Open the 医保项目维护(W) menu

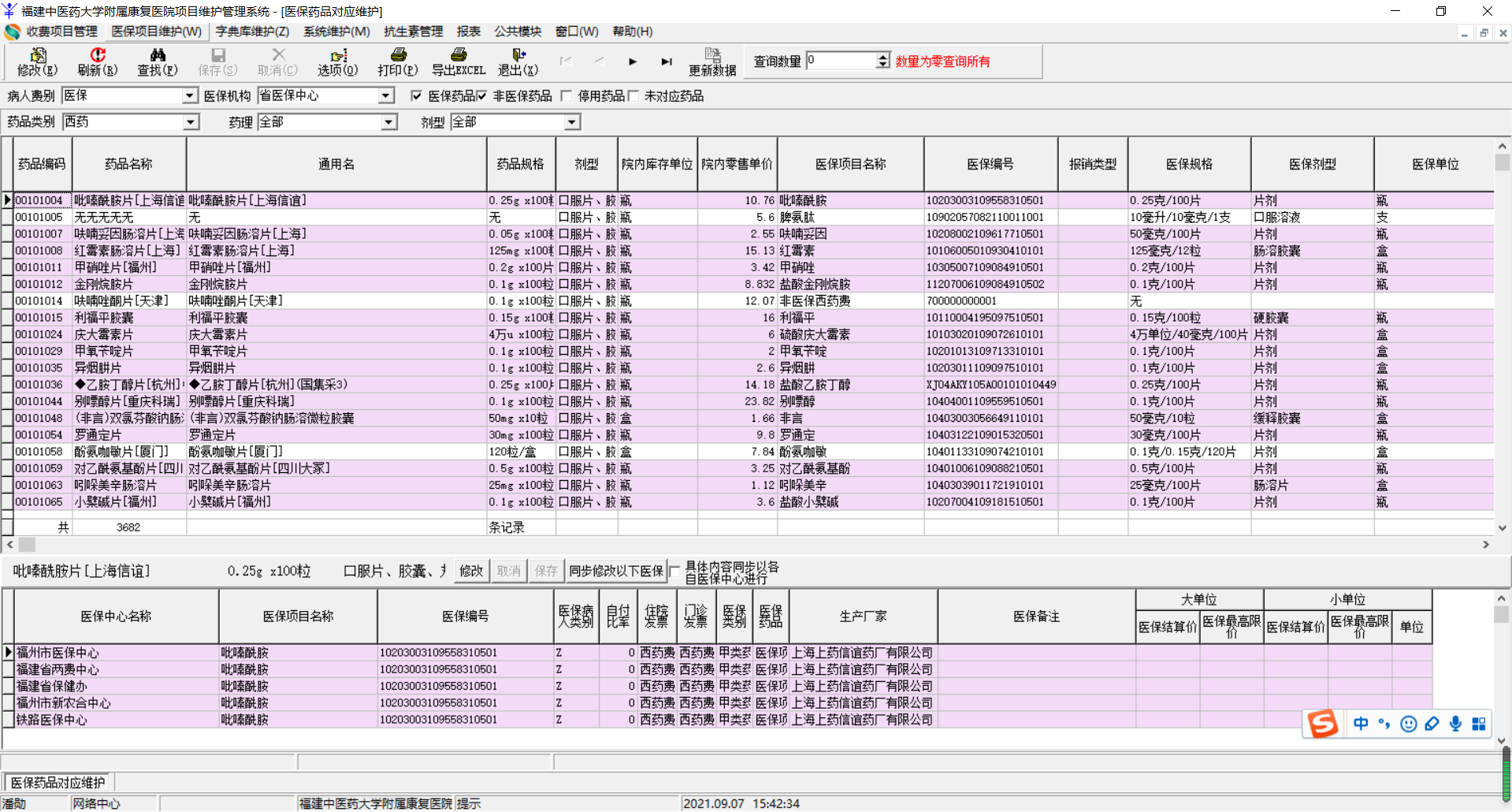click(x=157, y=32)
